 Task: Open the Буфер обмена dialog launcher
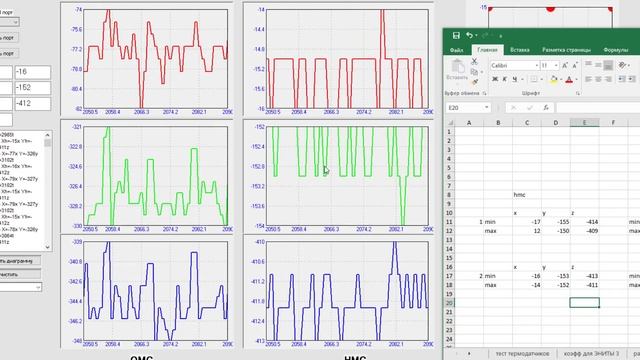(x=484, y=93)
